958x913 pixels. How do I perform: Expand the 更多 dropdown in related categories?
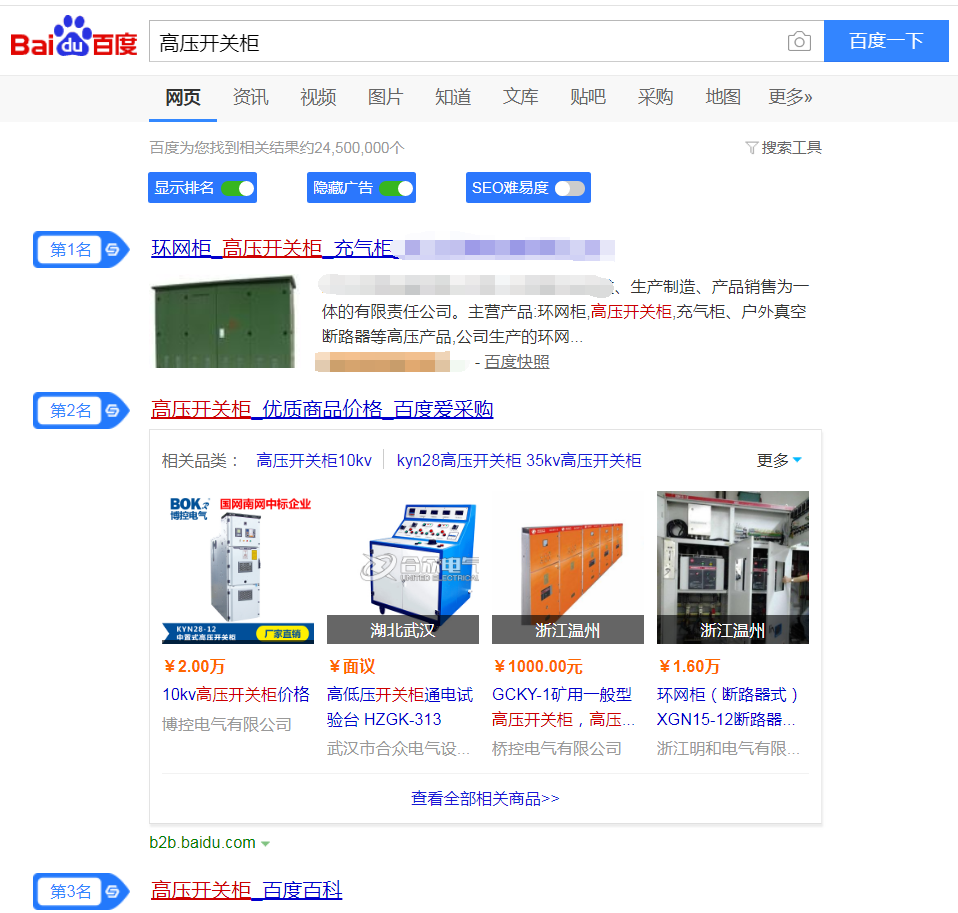[x=779, y=460]
